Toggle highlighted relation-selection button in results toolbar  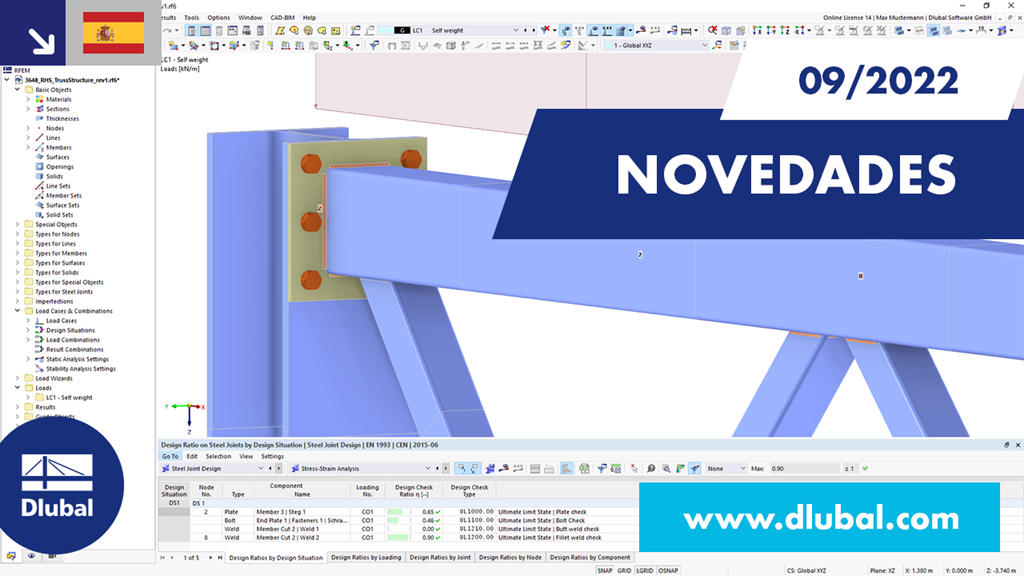point(462,468)
